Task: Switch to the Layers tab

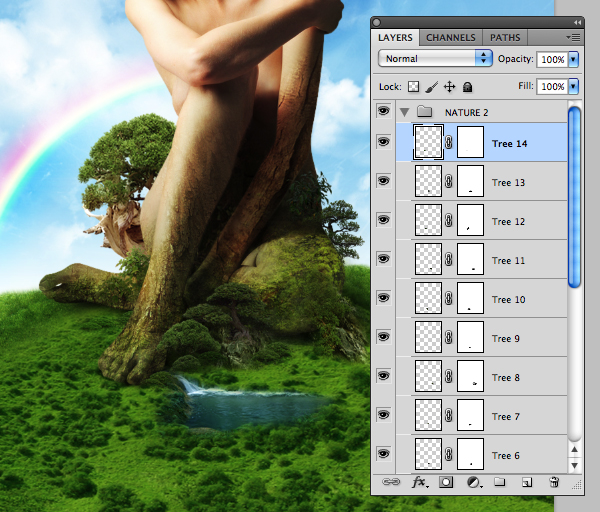Action: point(395,38)
